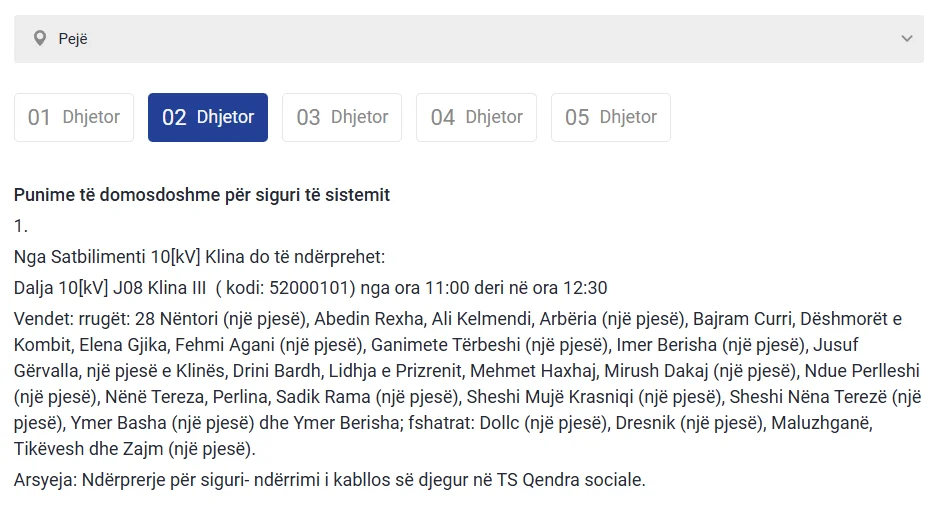Open the Pejë city selector
Viewport: 948px width, 517px height.
468,39
